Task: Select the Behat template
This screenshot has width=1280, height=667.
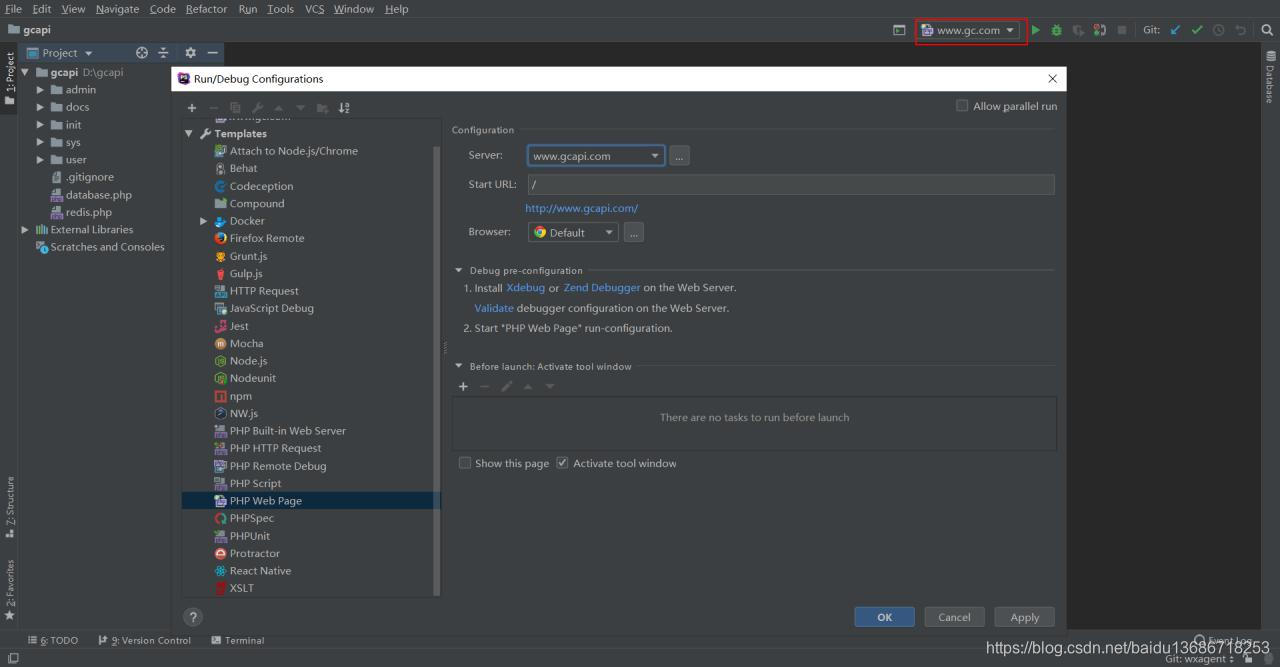Action: pos(243,168)
